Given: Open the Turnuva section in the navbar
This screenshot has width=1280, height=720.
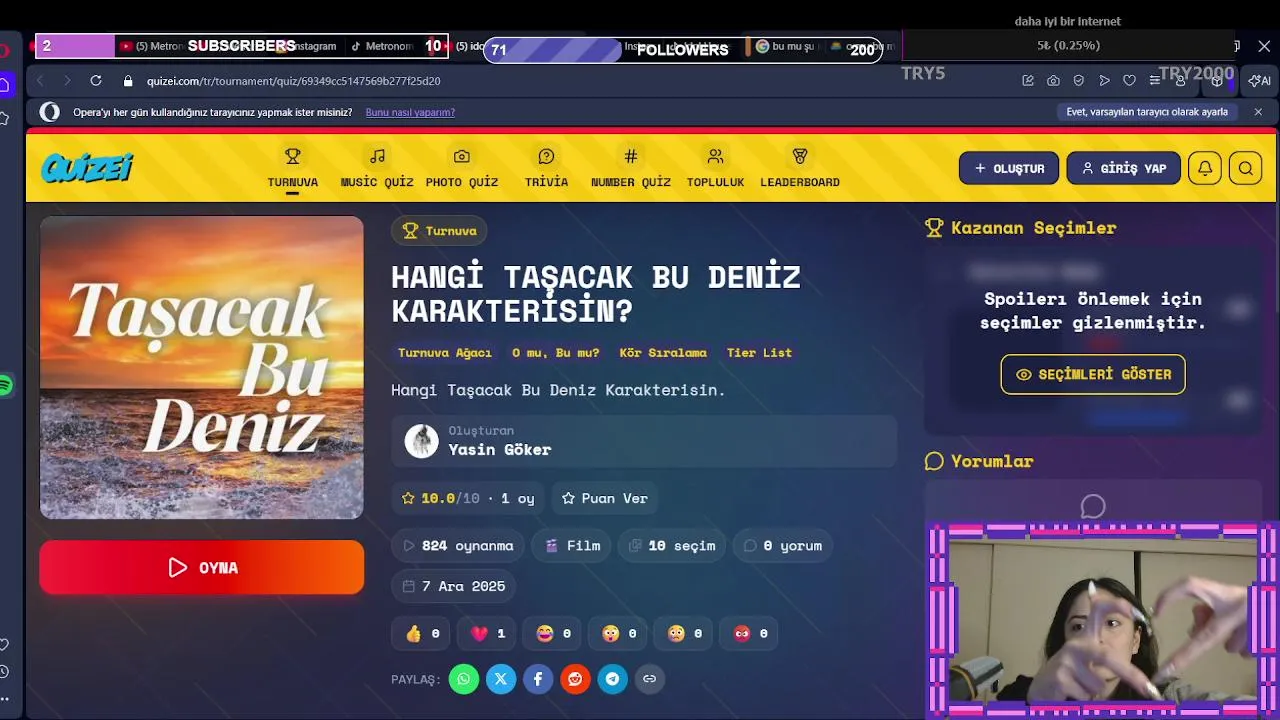Looking at the screenshot, I should point(292,168).
